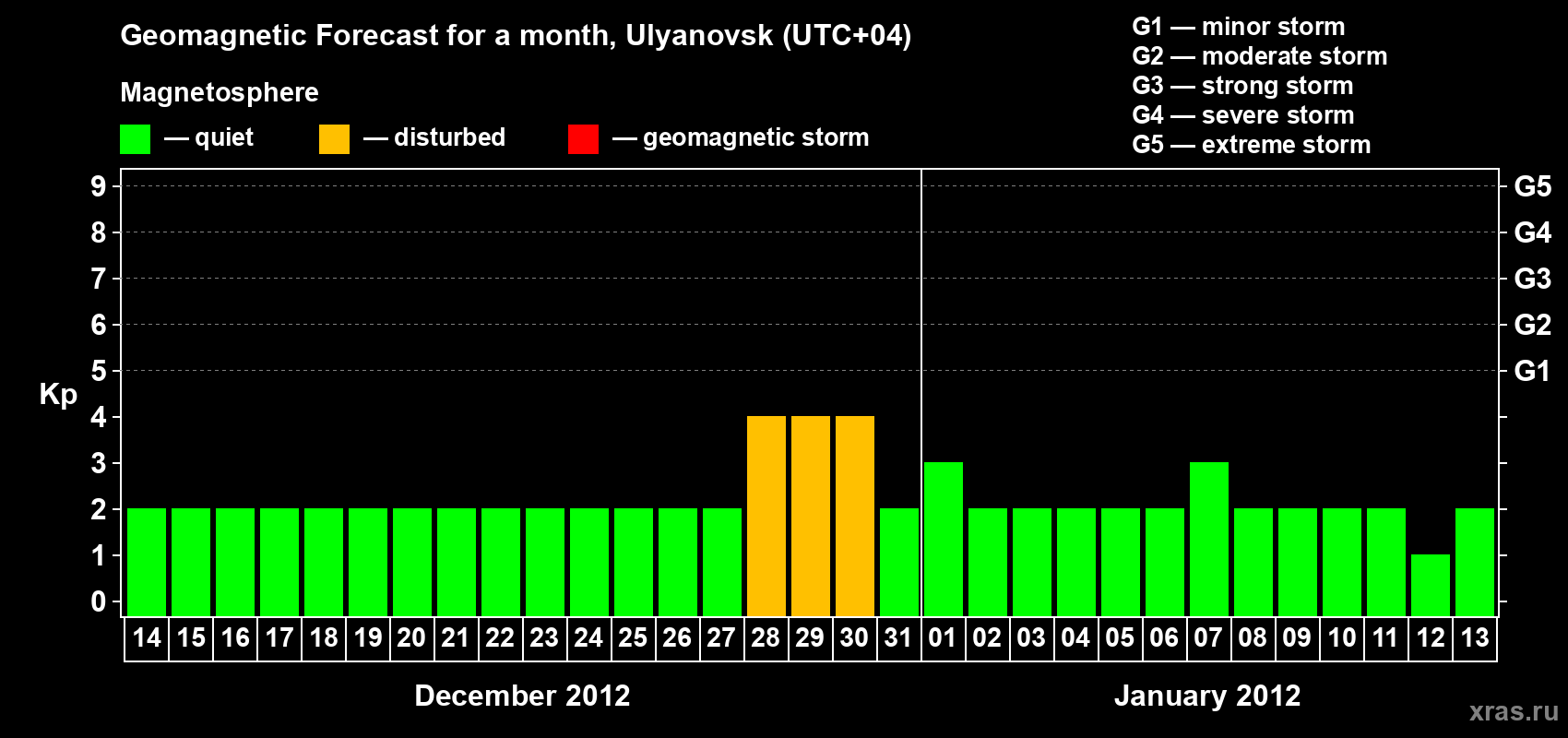Viewport: 1568px width, 738px height.
Task: Click the G5 right axis label
Action: coord(1533,186)
